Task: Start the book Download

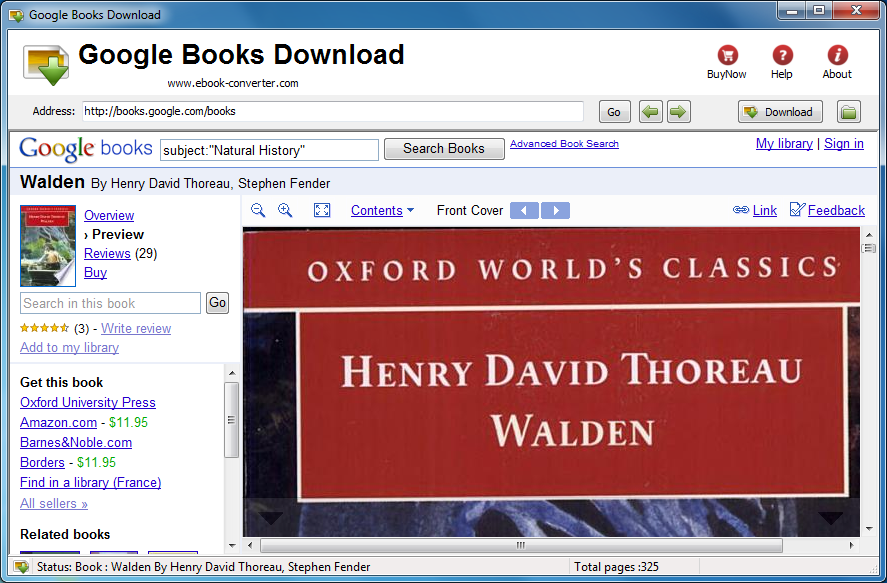Action: pos(780,112)
